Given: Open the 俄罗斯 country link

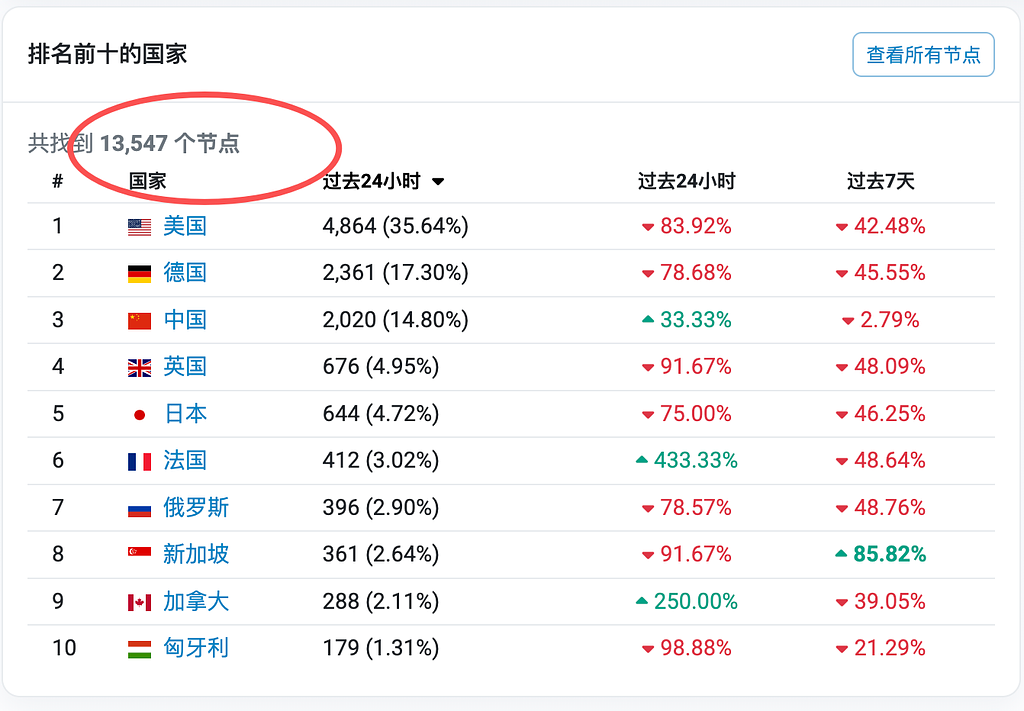Looking at the screenshot, I should (196, 508).
